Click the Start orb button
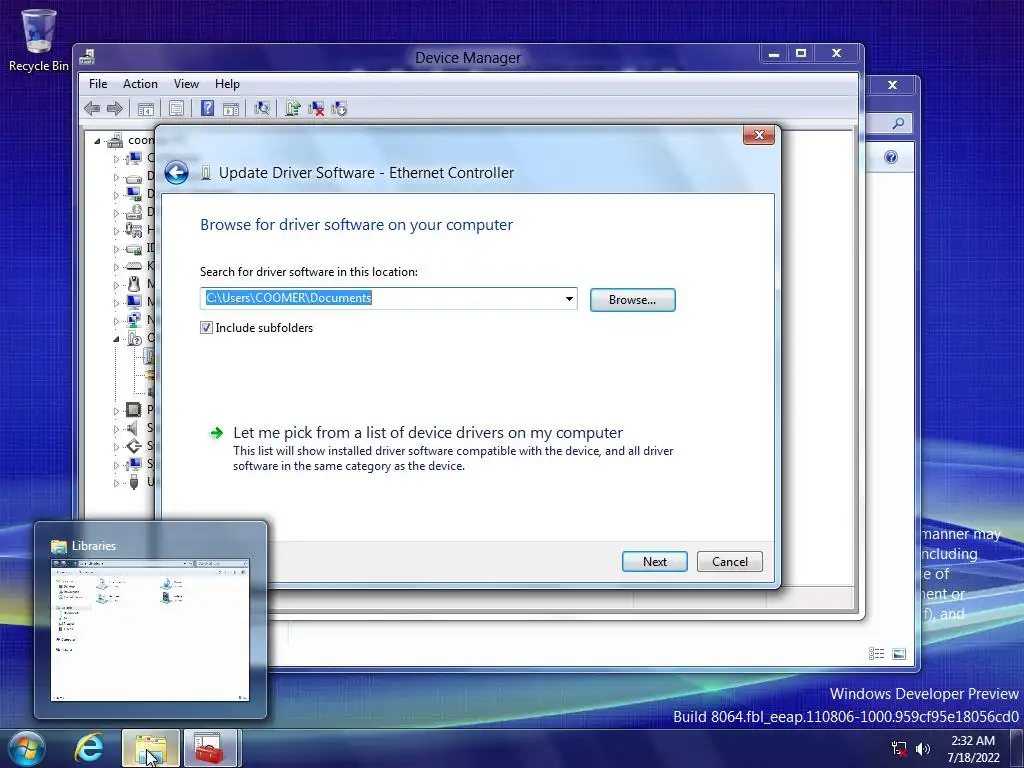1024x768 pixels. pyautogui.click(x=26, y=748)
